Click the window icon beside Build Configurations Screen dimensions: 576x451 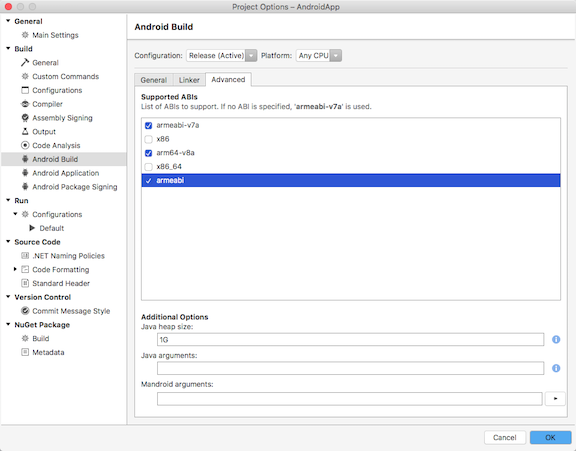(x=25, y=90)
